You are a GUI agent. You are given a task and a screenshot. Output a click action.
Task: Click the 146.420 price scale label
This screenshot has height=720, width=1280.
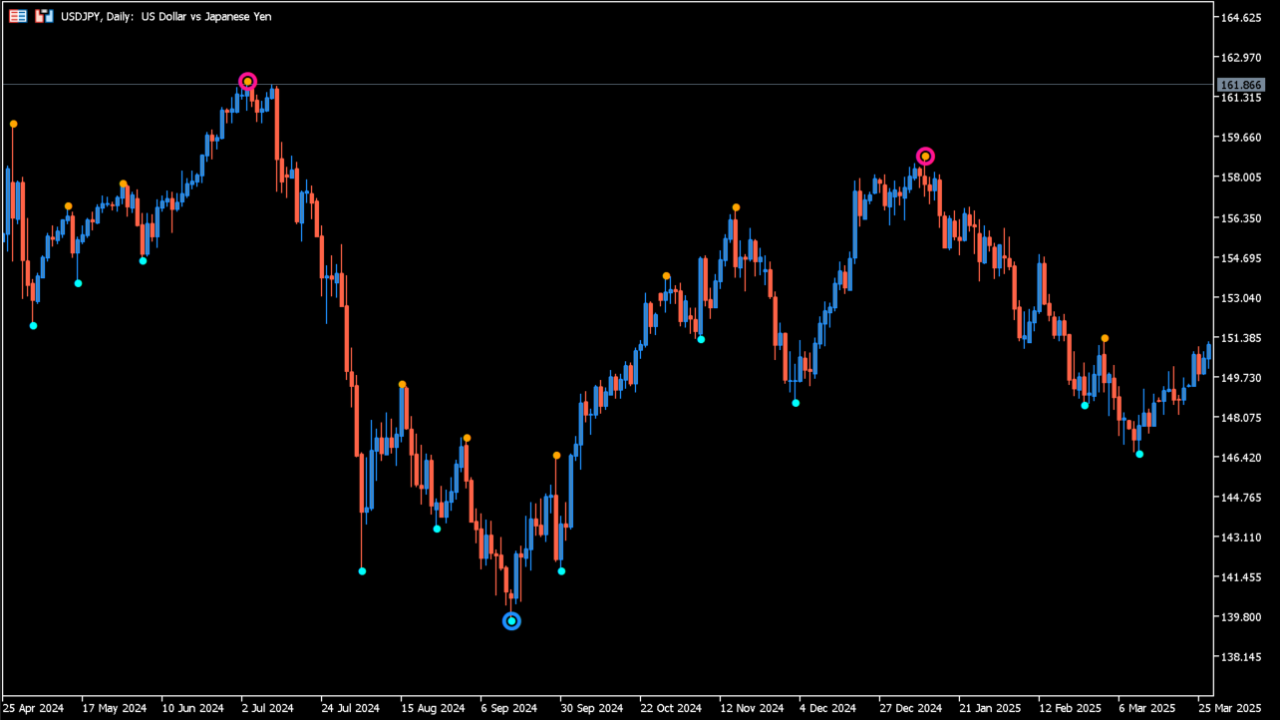pos(1241,458)
